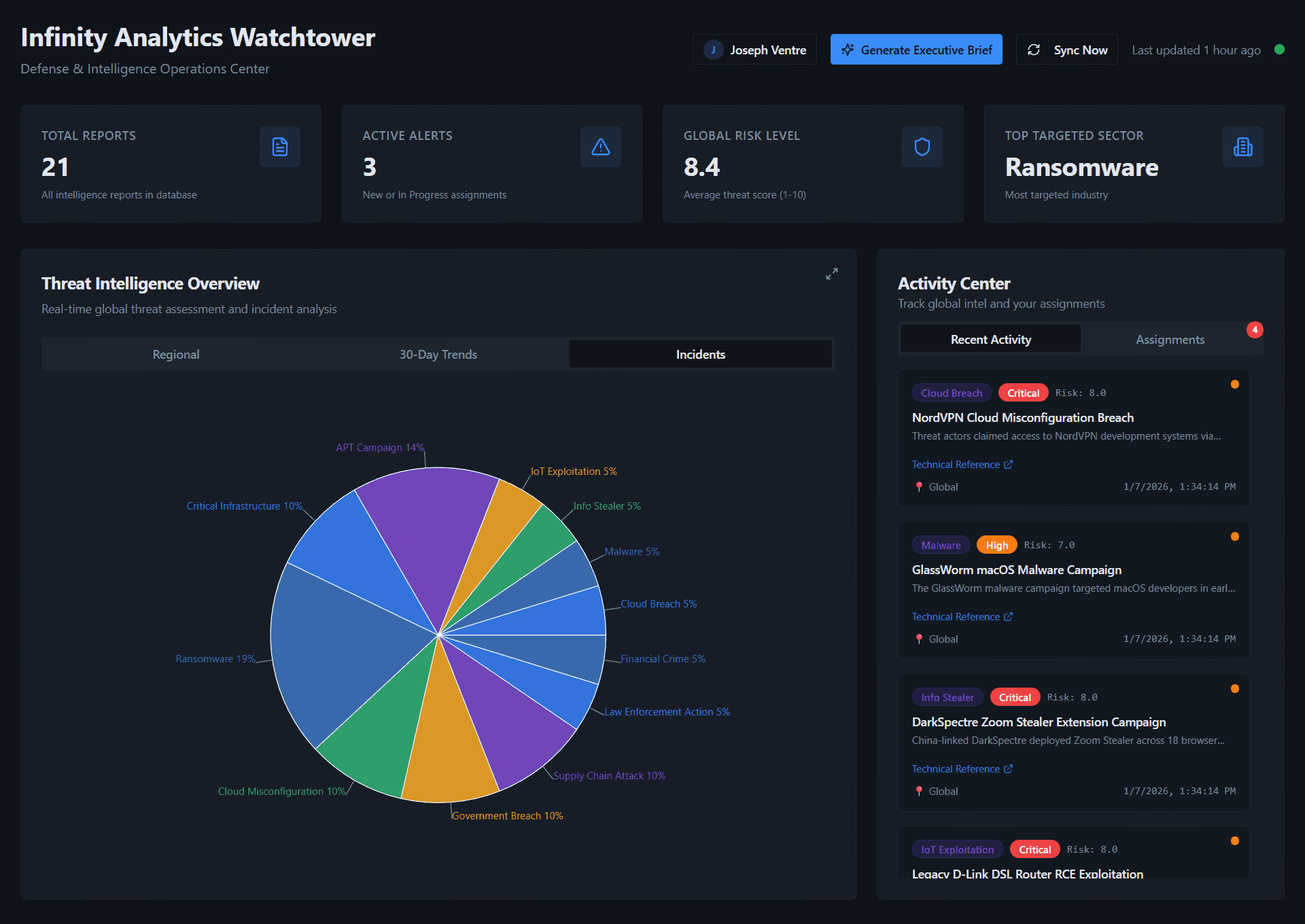Click the unread dot on GlassWorm card
Screen dimensions: 1305x924
[1234, 537]
